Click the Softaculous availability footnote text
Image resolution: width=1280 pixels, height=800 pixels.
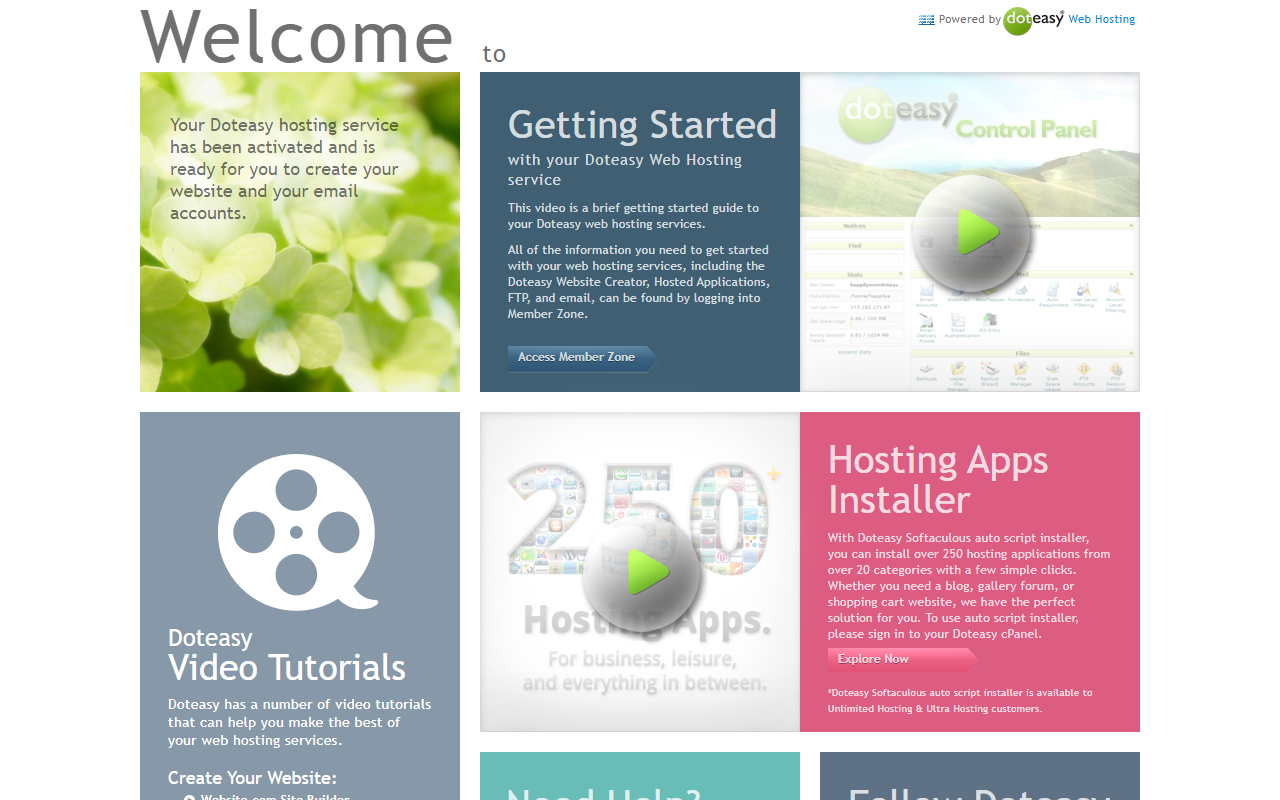960,700
